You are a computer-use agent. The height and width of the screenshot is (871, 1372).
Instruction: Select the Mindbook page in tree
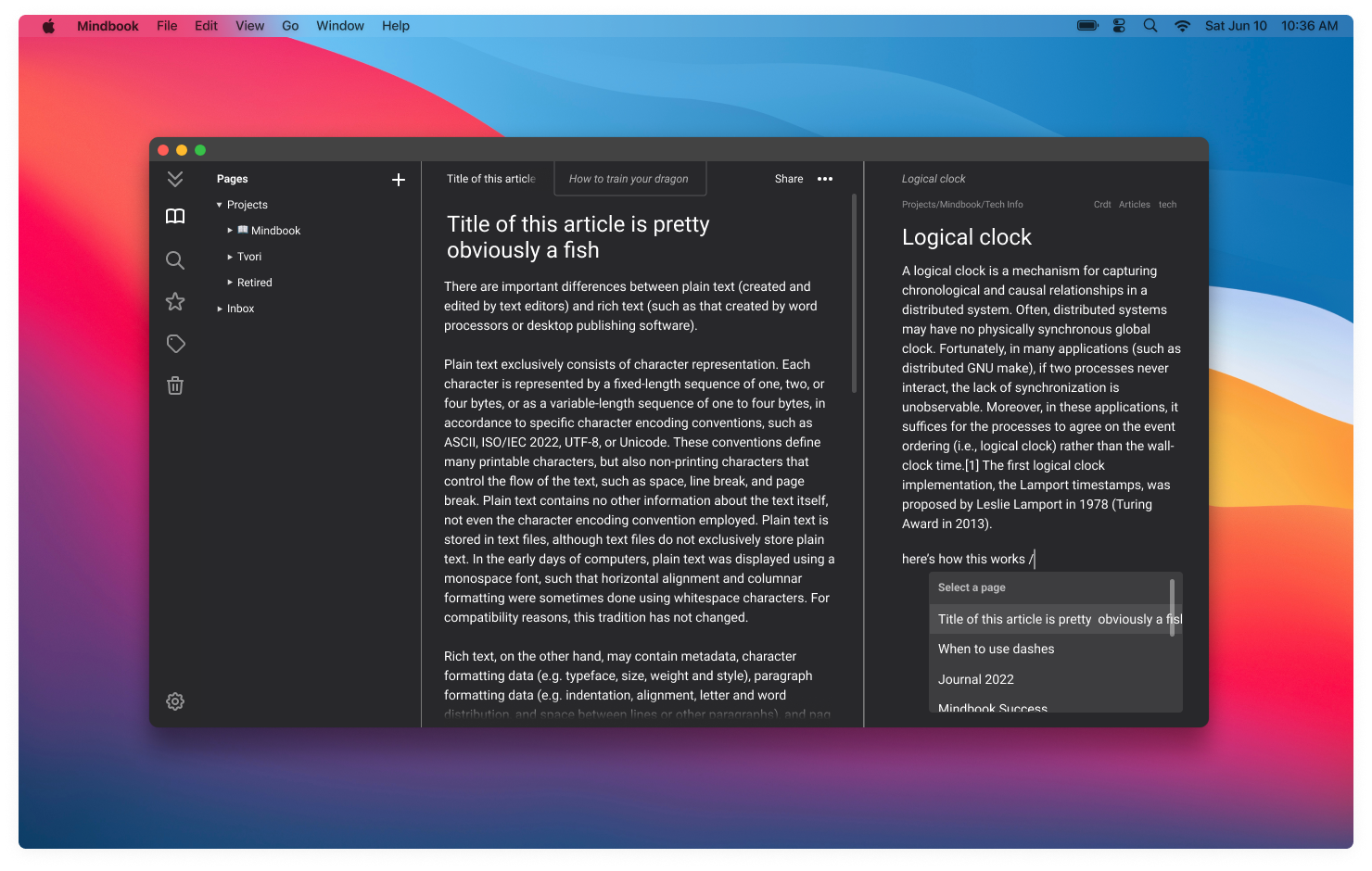275,231
